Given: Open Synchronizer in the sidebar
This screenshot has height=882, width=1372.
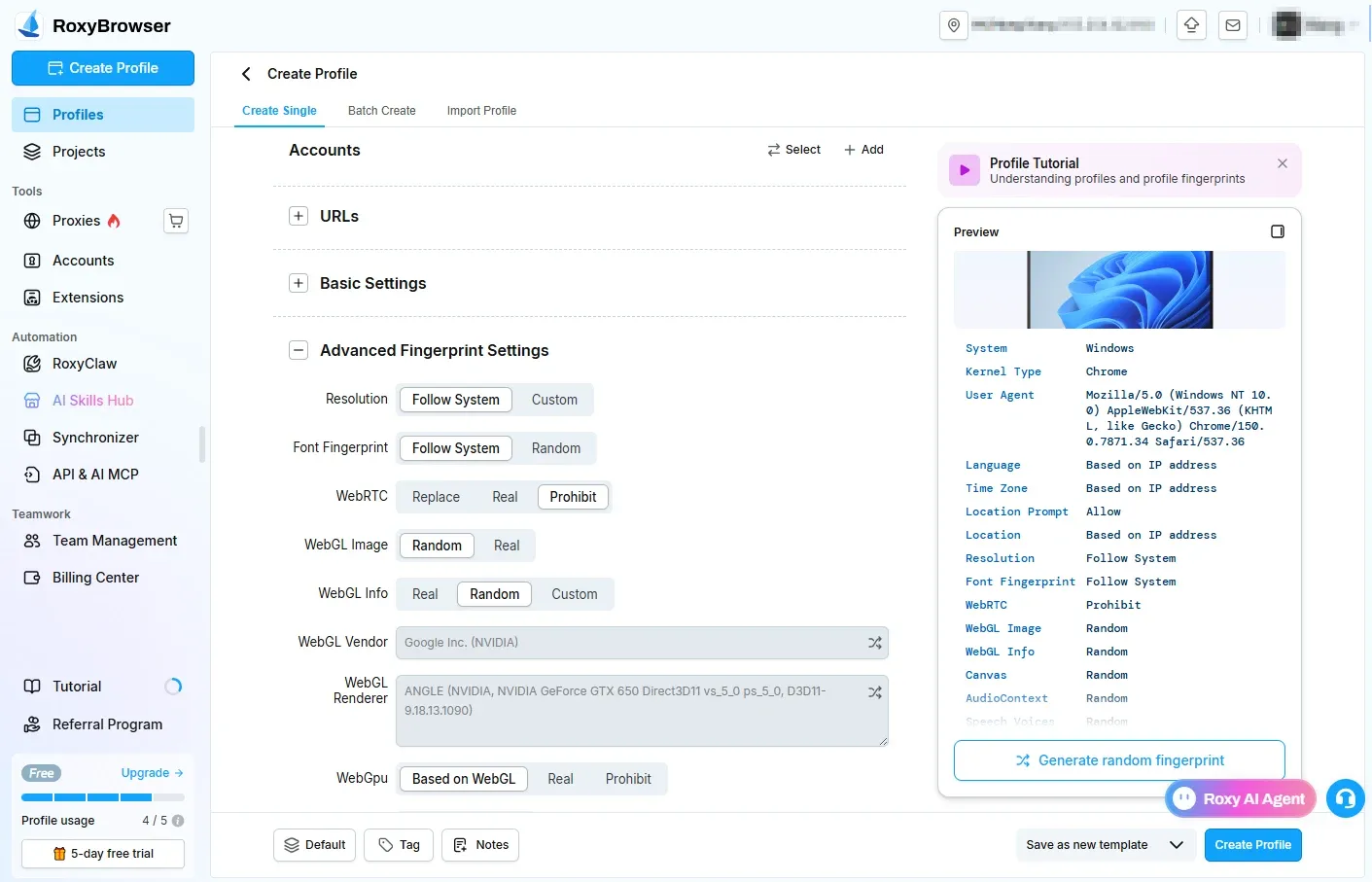Looking at the screenshot, I should [103, 438].
